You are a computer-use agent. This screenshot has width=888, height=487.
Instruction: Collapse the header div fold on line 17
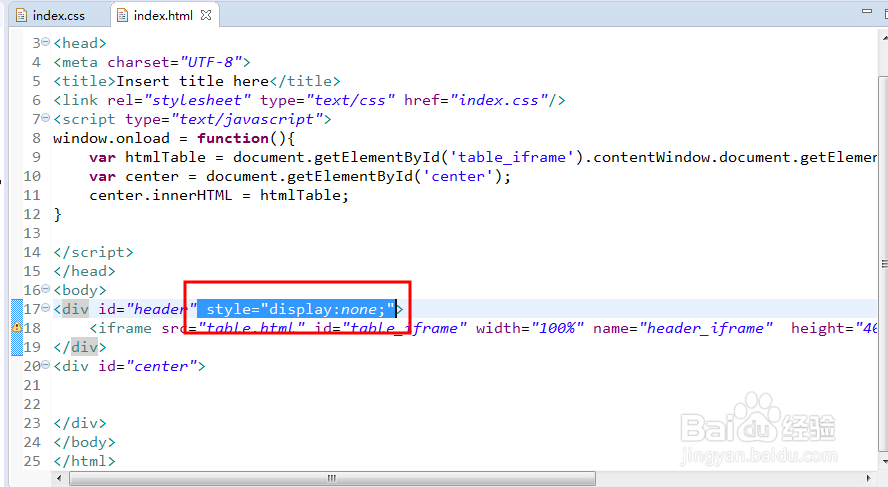tap(46, 309)
